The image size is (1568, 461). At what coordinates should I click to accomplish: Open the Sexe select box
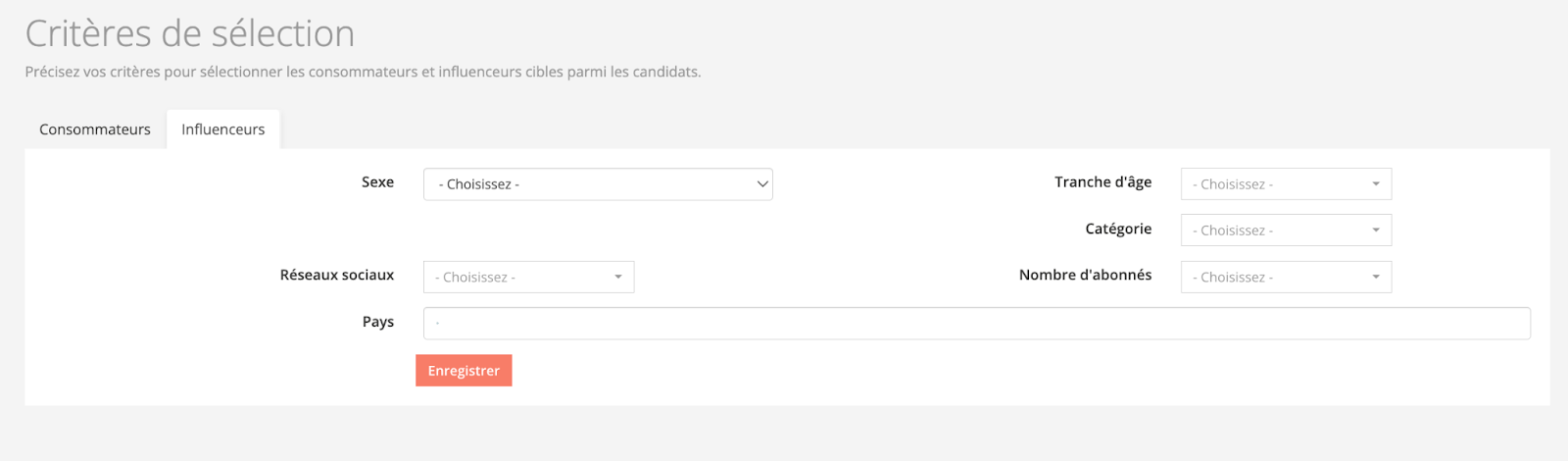tap(588, 184)
